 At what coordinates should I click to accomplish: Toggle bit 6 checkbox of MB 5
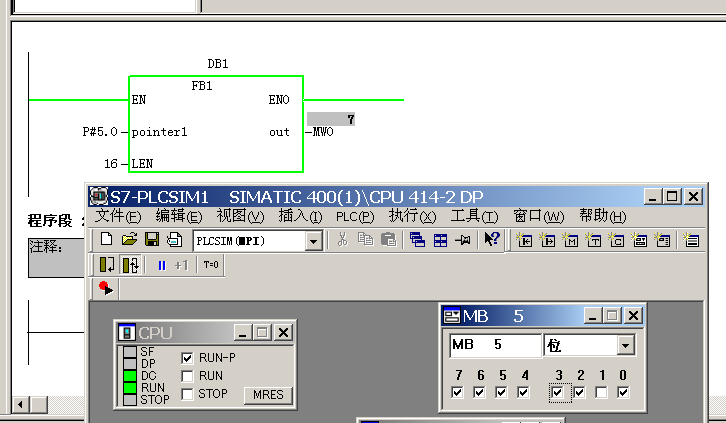click(479, 392)
